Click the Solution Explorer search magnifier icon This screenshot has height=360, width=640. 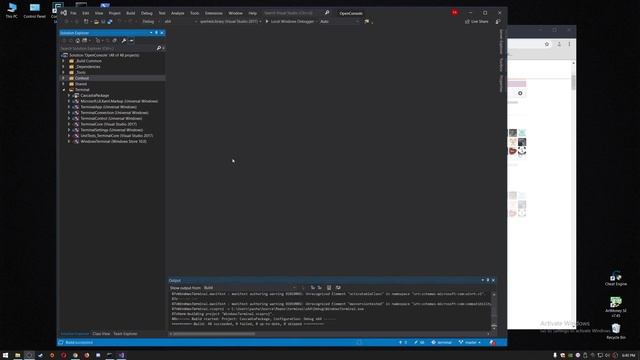click(159, 48)
